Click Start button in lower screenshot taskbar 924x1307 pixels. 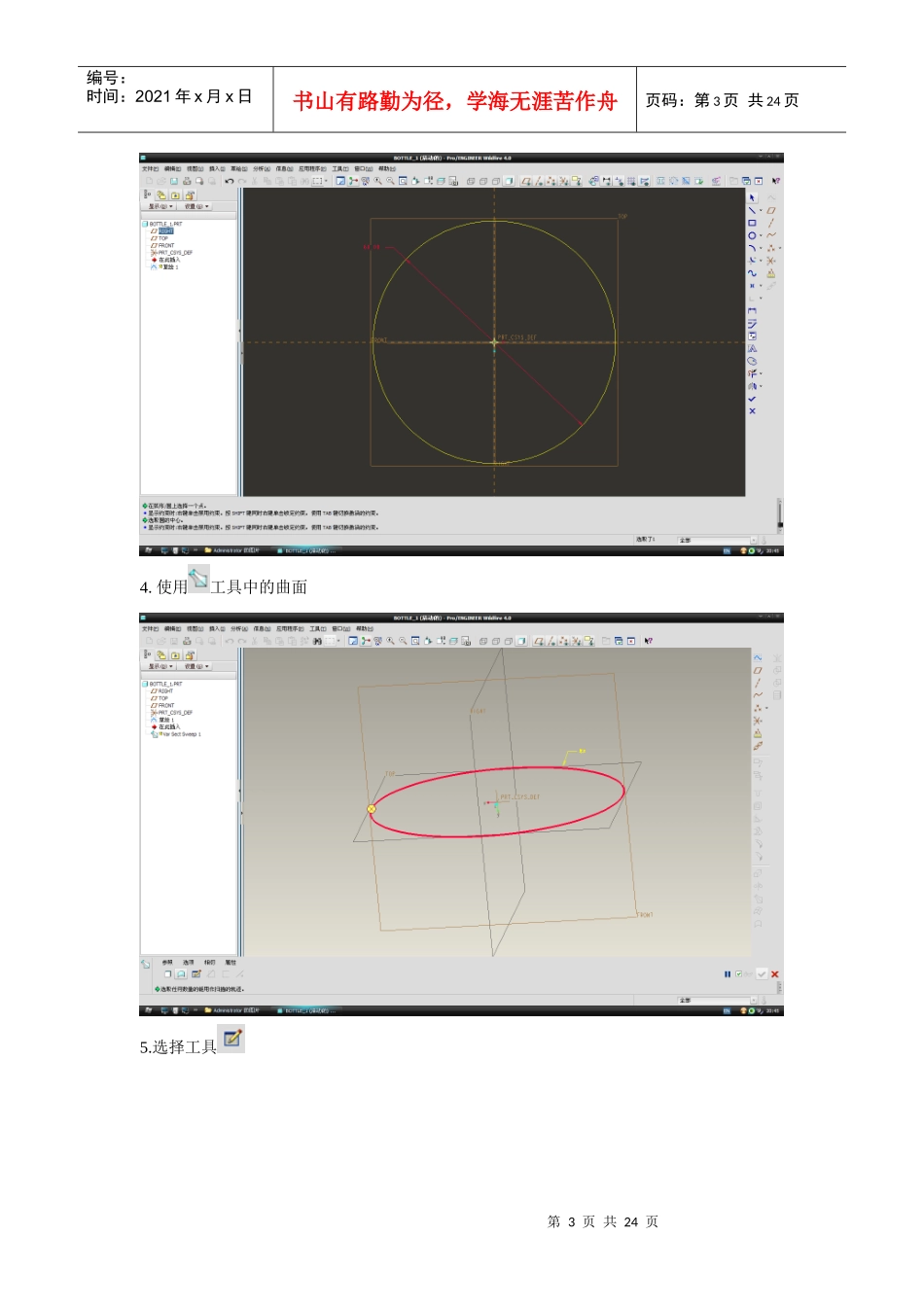click(x=149, y=1010)
